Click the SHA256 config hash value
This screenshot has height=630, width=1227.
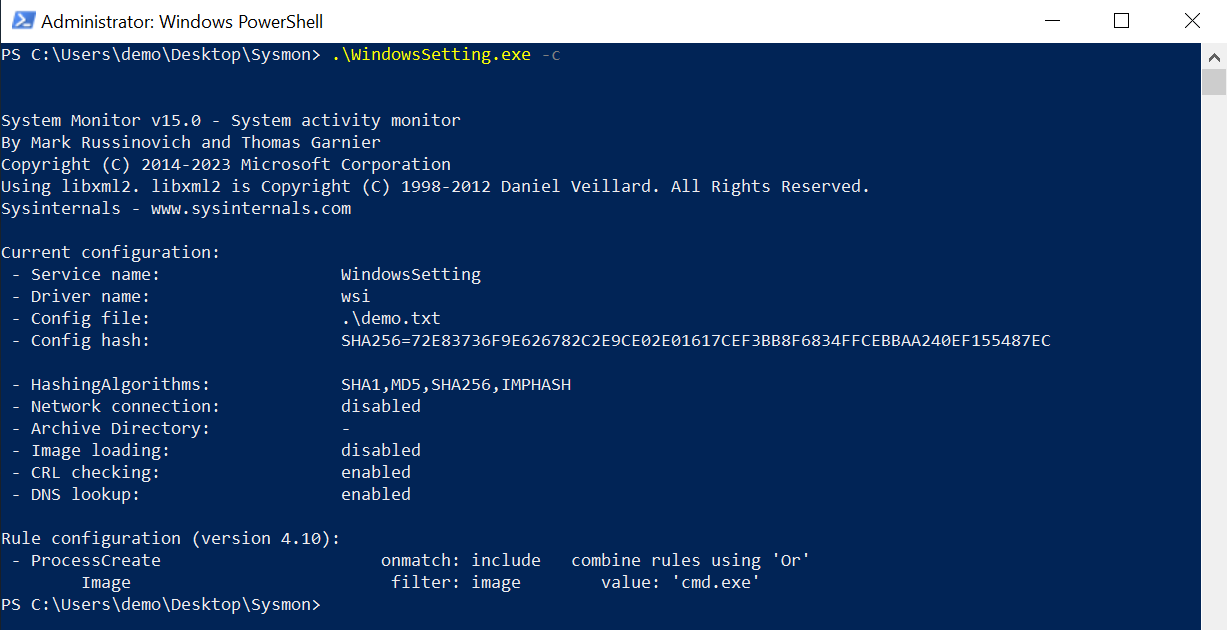pyautogui.click(x=696, y=341)
